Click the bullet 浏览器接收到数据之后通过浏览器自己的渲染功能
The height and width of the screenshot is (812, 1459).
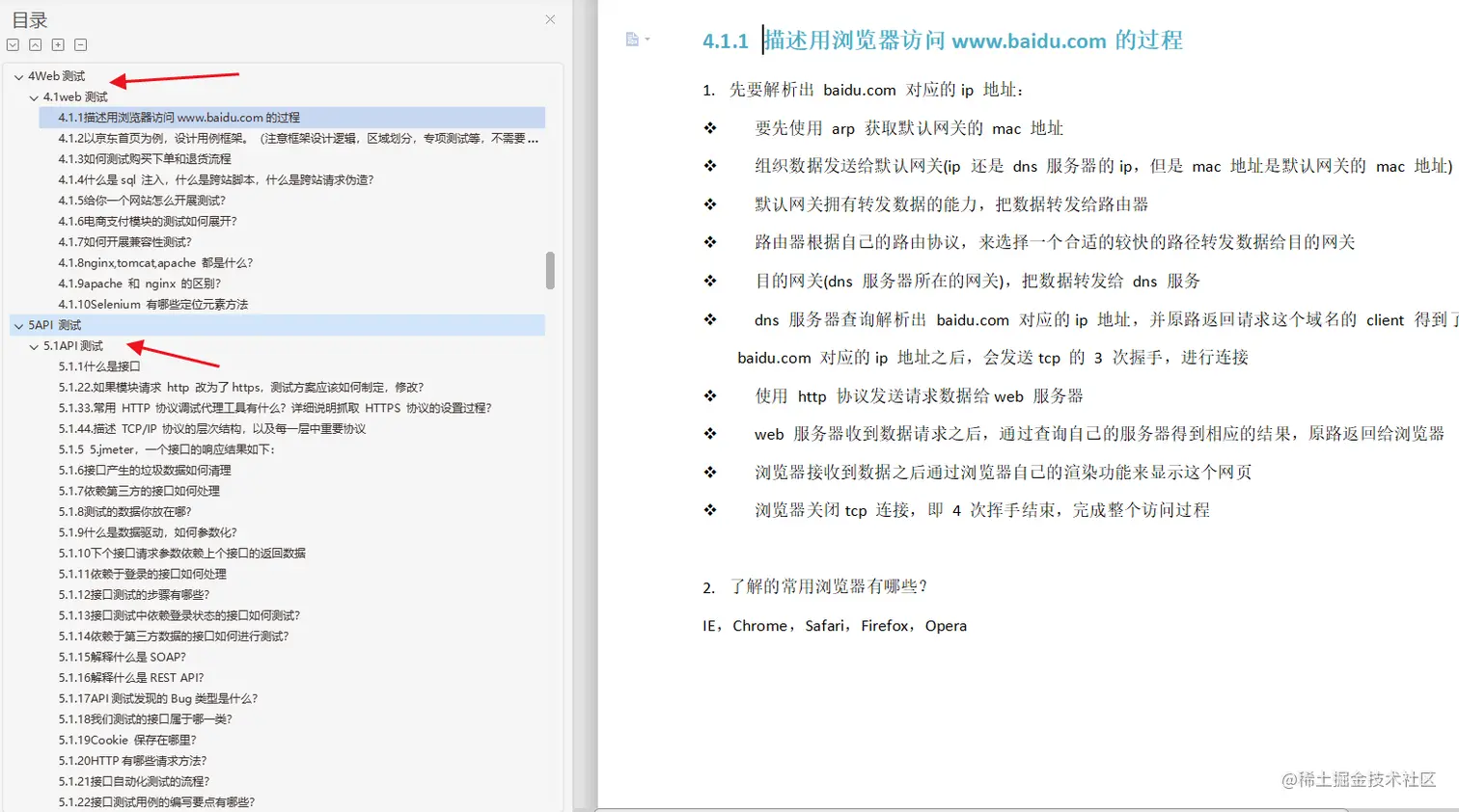pos(1004,472)
